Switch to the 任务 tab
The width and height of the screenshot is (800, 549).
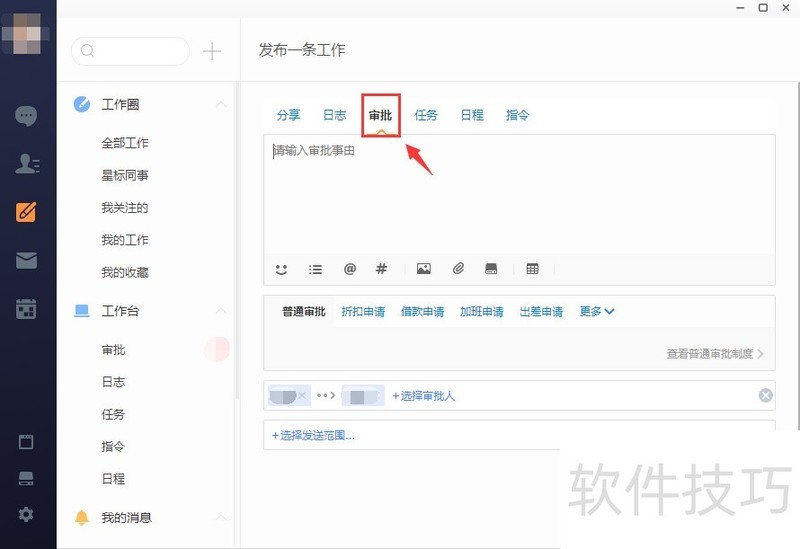point(426,115)
